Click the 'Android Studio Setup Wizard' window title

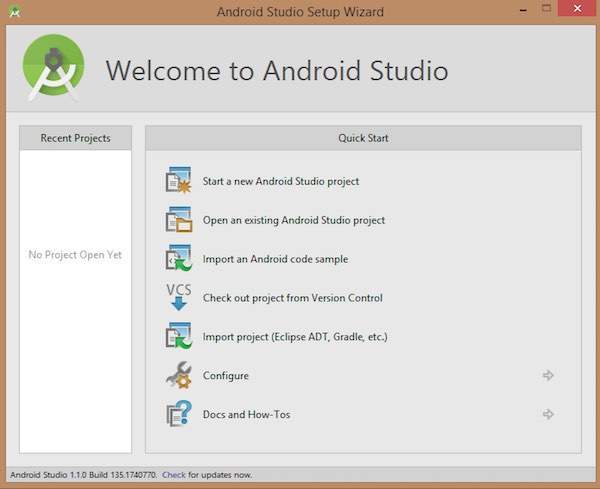click(x=300, y=12)
